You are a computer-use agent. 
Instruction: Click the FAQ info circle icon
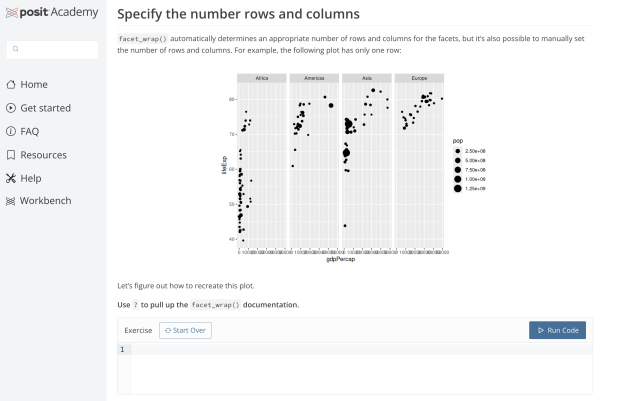pos(11,131)
